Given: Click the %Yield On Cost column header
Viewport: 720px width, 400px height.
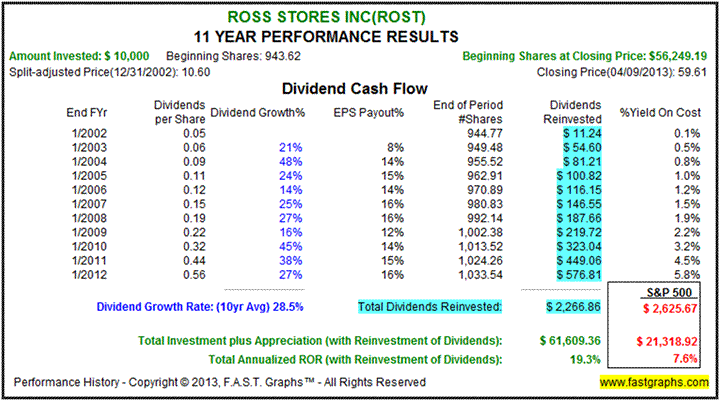Looking at the screenshot, I should click(x=660, y=113).
